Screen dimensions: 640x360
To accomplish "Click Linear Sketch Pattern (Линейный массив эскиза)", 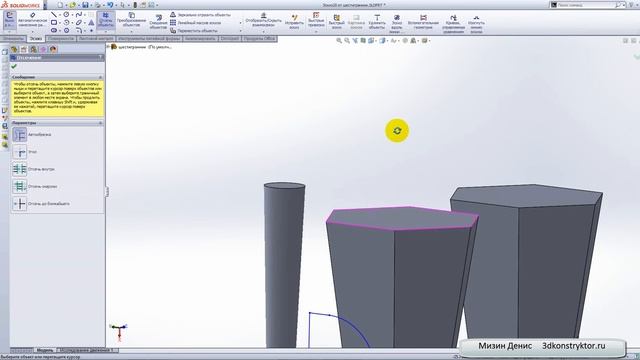I will click(x=196, y=23).
